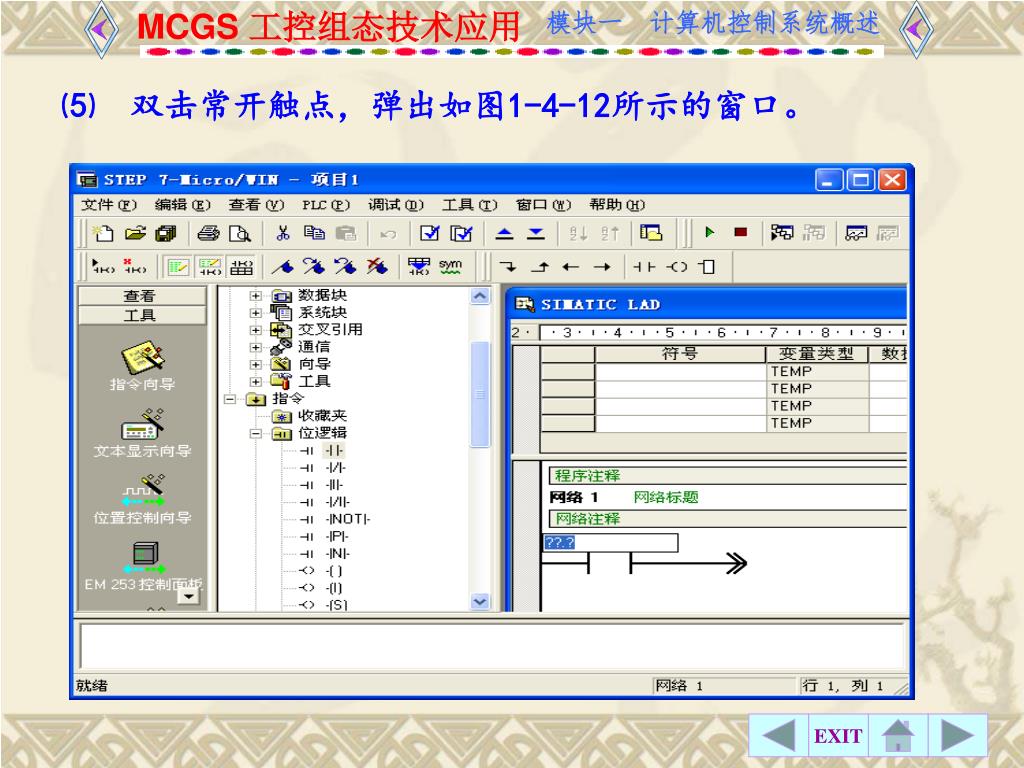1024x768 pixels.
Task: Toggle the symbol information table view
Action: pyautogui.click(x=241, y=266)
